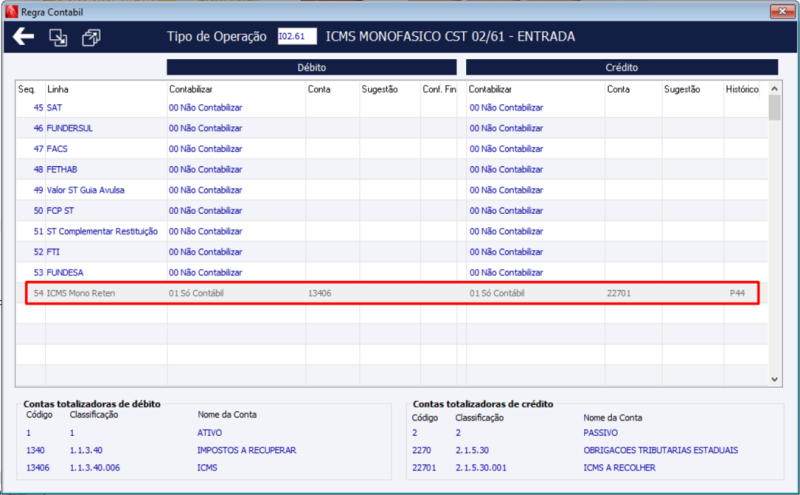This screenshot has width=800, height=495.
Task: Click the back arrow icon
Action: (23, 36)
